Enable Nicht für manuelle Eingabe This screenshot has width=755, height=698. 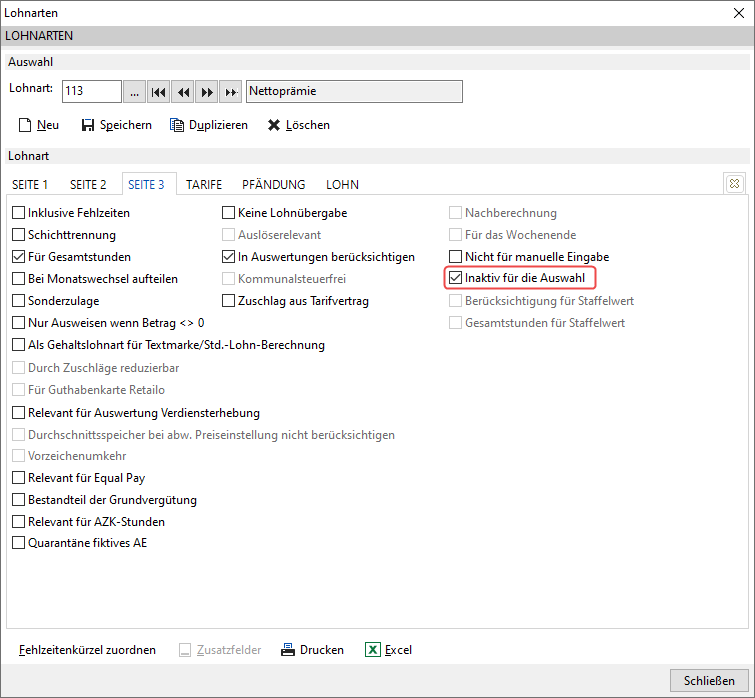[455, 257]
